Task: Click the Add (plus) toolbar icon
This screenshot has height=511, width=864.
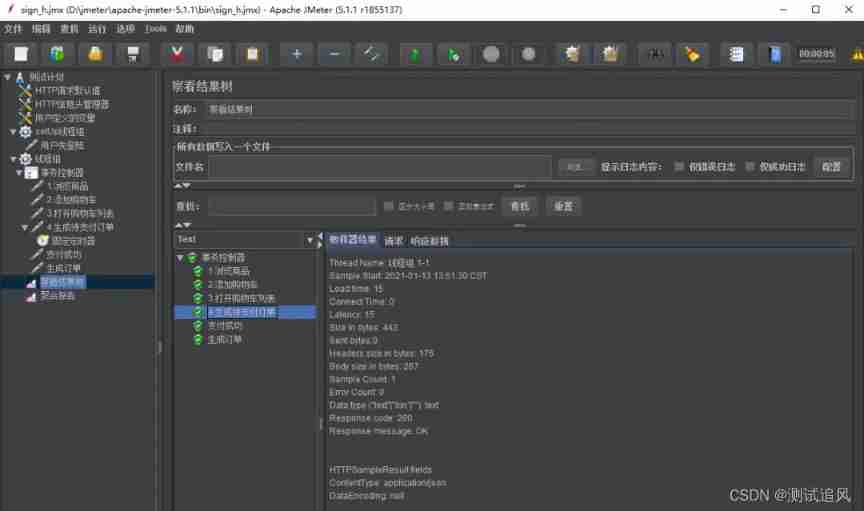Action: tap(296, 54)
